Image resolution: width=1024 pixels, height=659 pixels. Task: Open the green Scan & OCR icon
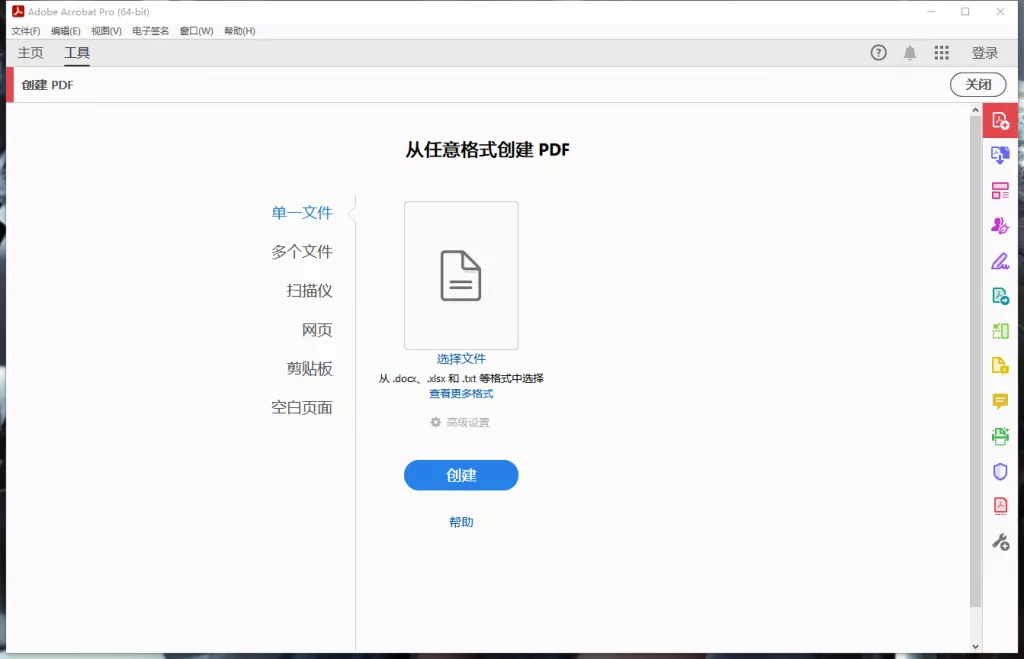1000,436
